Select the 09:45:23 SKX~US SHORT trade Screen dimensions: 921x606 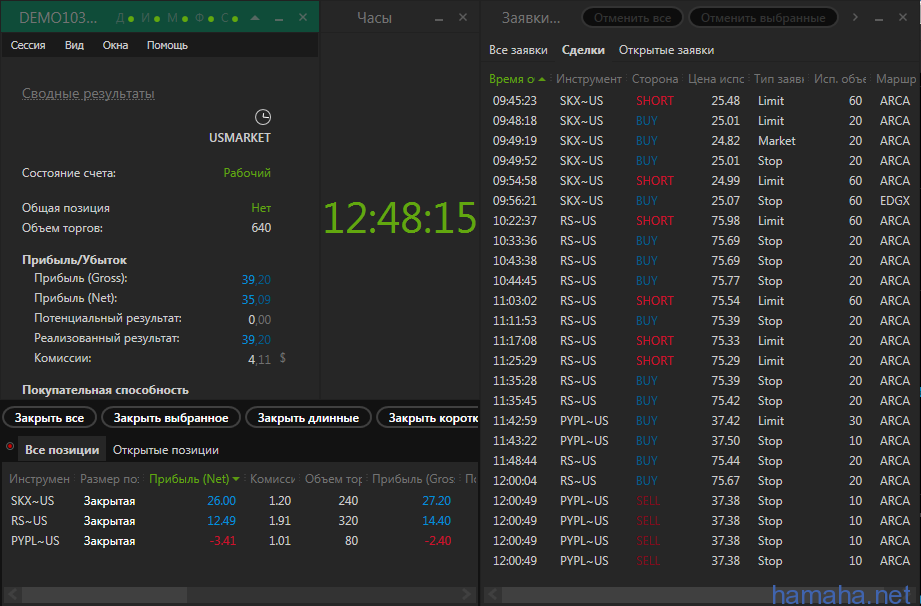[702, 101]
